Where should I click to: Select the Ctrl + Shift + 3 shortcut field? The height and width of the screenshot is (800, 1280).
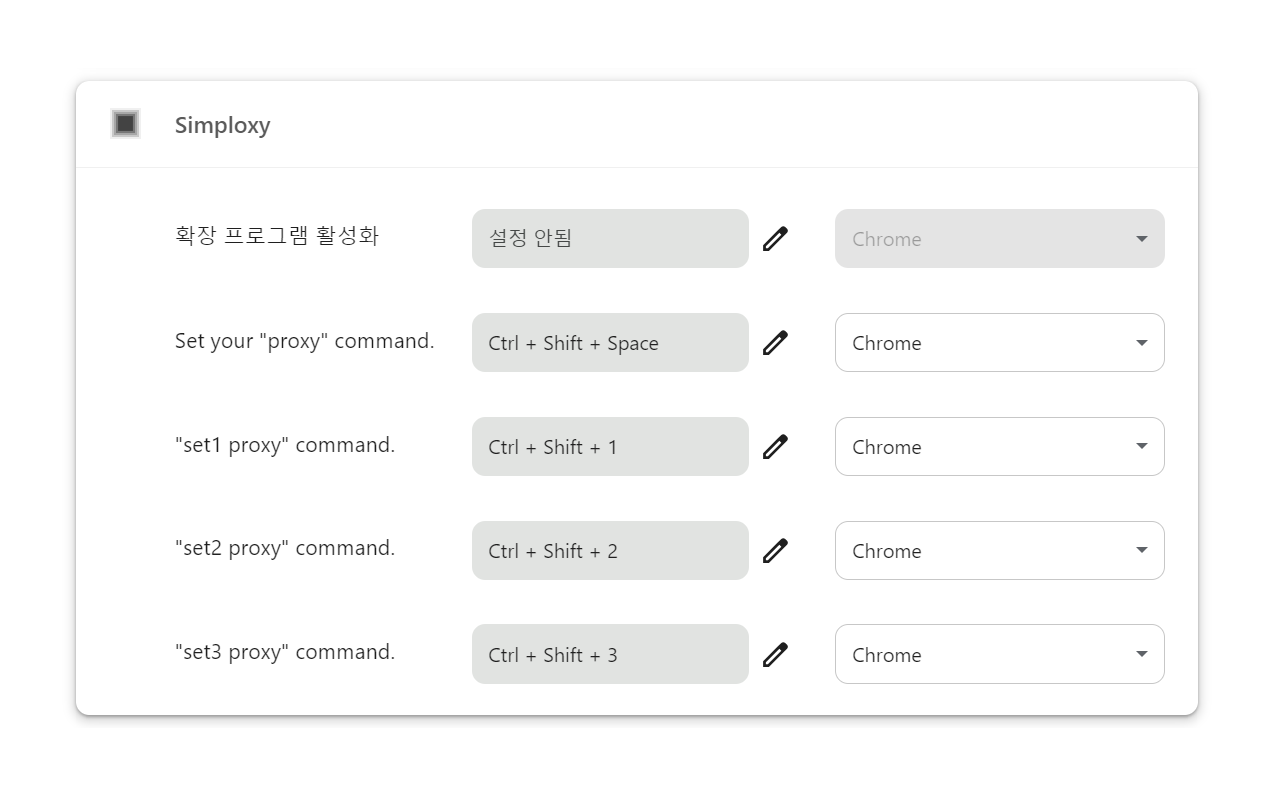point(609,654)
